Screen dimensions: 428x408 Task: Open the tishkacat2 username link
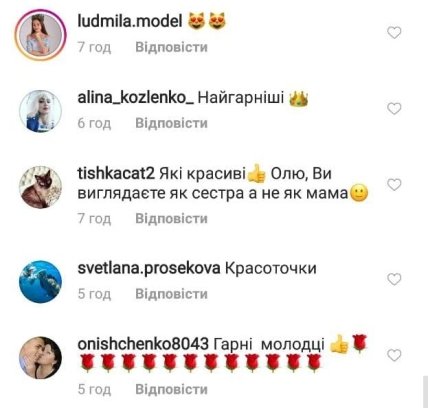(116, 174)
